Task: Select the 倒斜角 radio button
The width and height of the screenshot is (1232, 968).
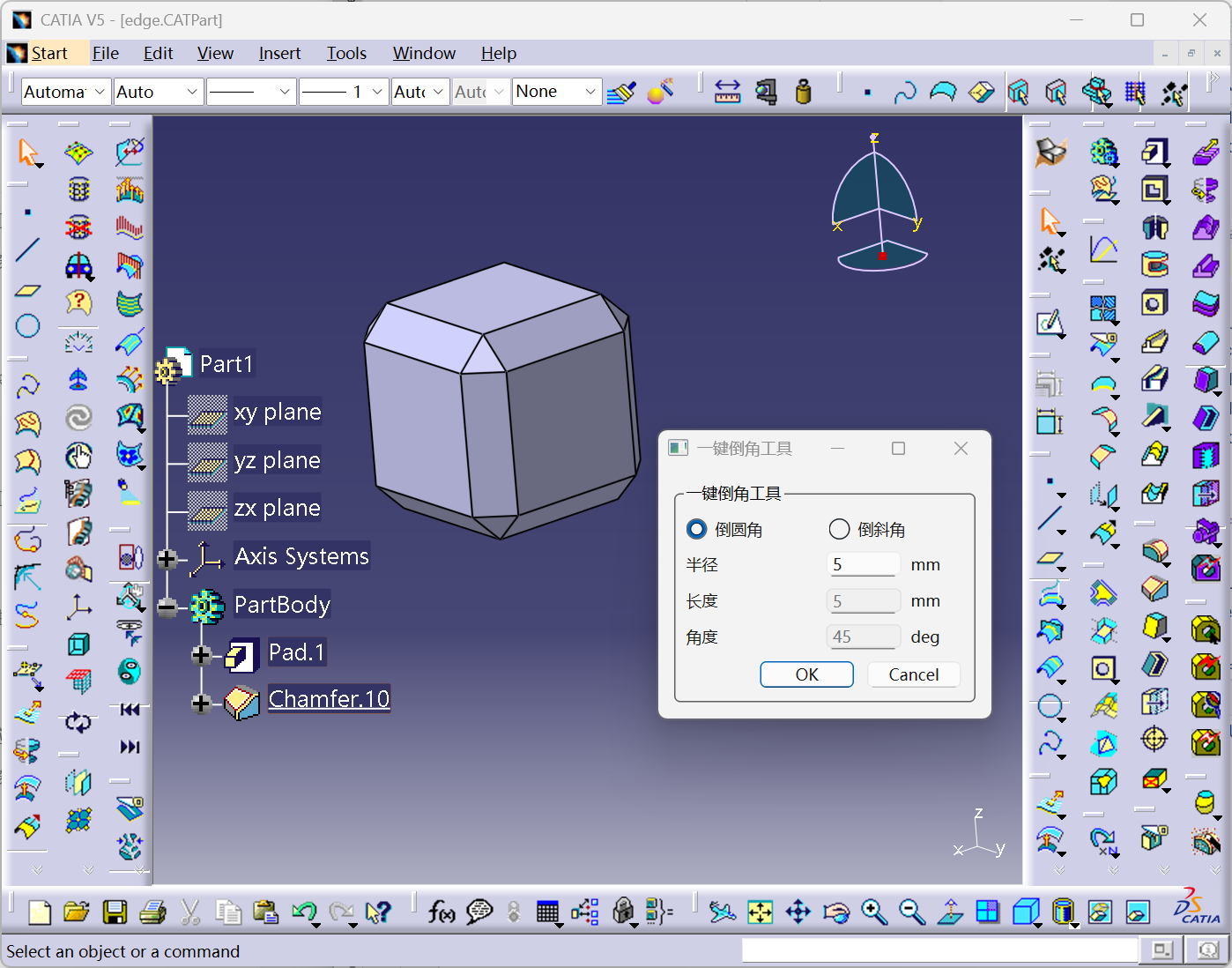Action: [x=839, y=529]
